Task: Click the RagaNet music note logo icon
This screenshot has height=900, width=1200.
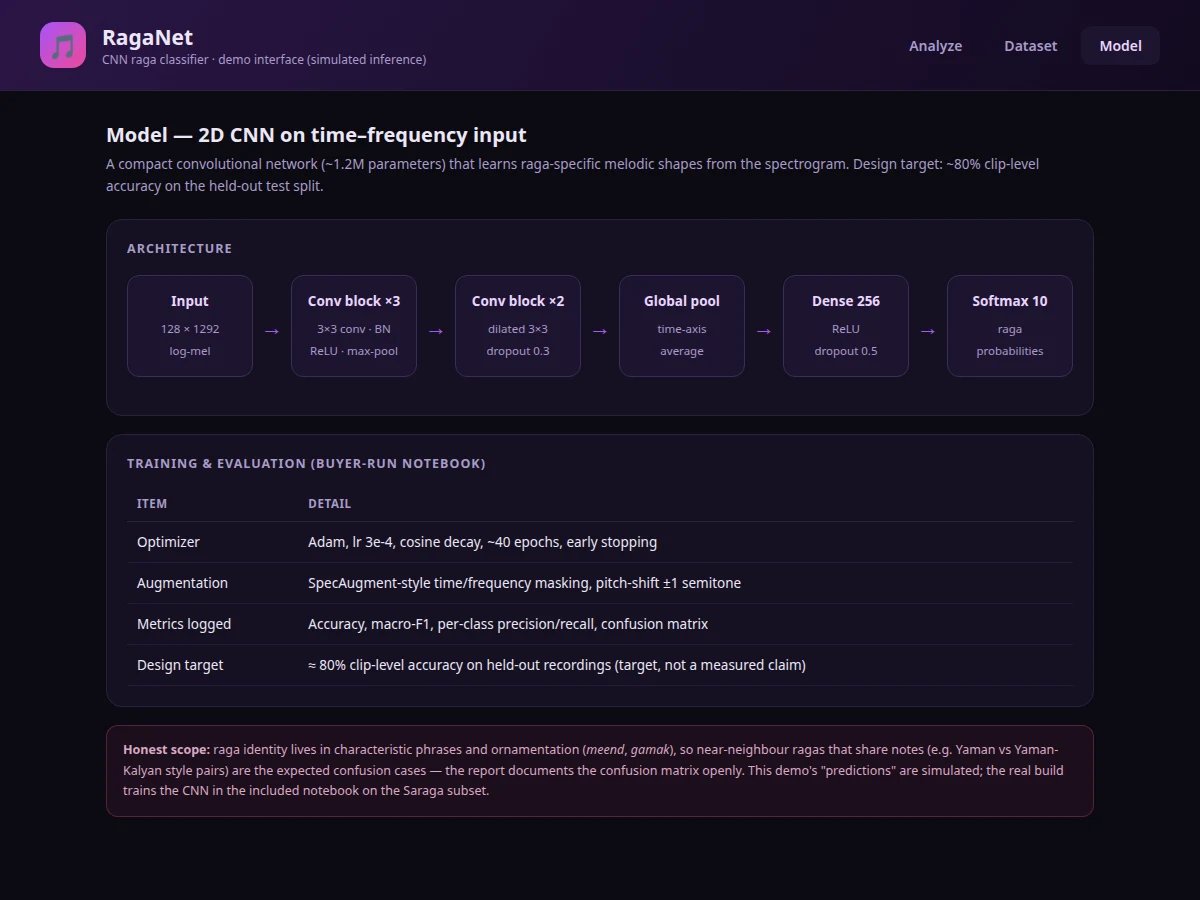Action: [x=63, y=45]
